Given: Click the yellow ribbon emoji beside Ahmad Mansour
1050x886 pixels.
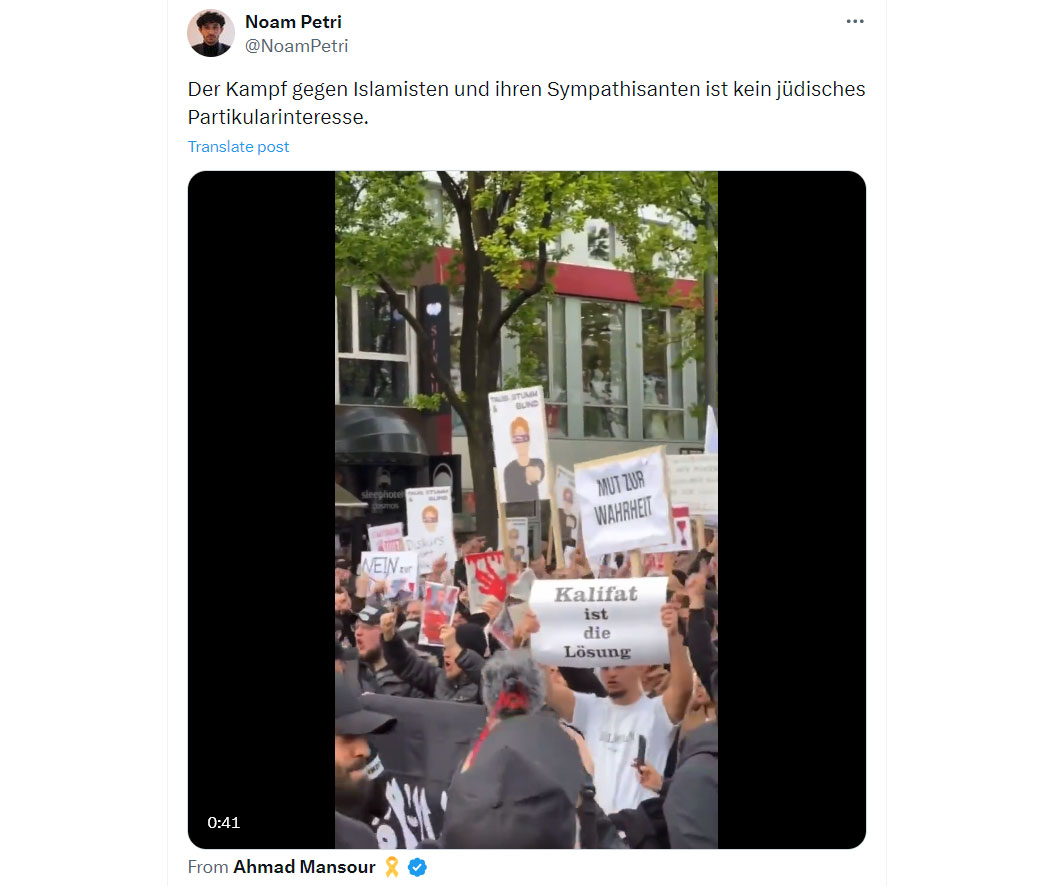Looking at the screenshot, I should click(x=392, y=867).
